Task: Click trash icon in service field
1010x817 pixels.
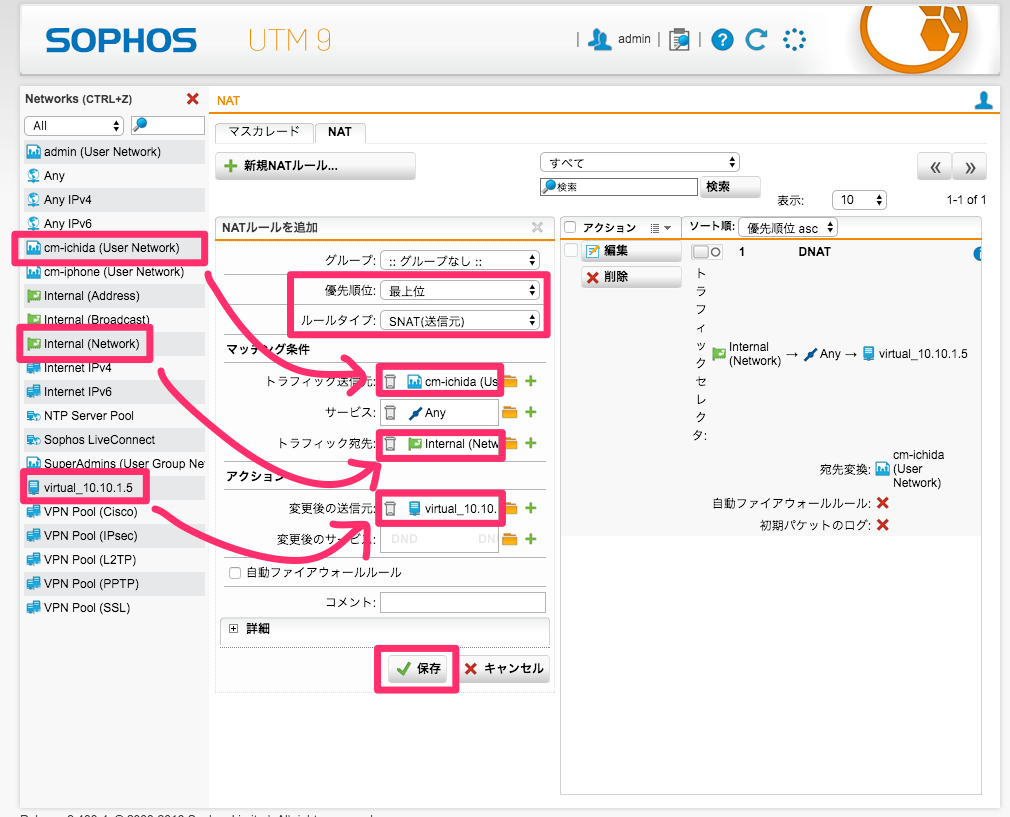Action: click(x=390, y=412)
